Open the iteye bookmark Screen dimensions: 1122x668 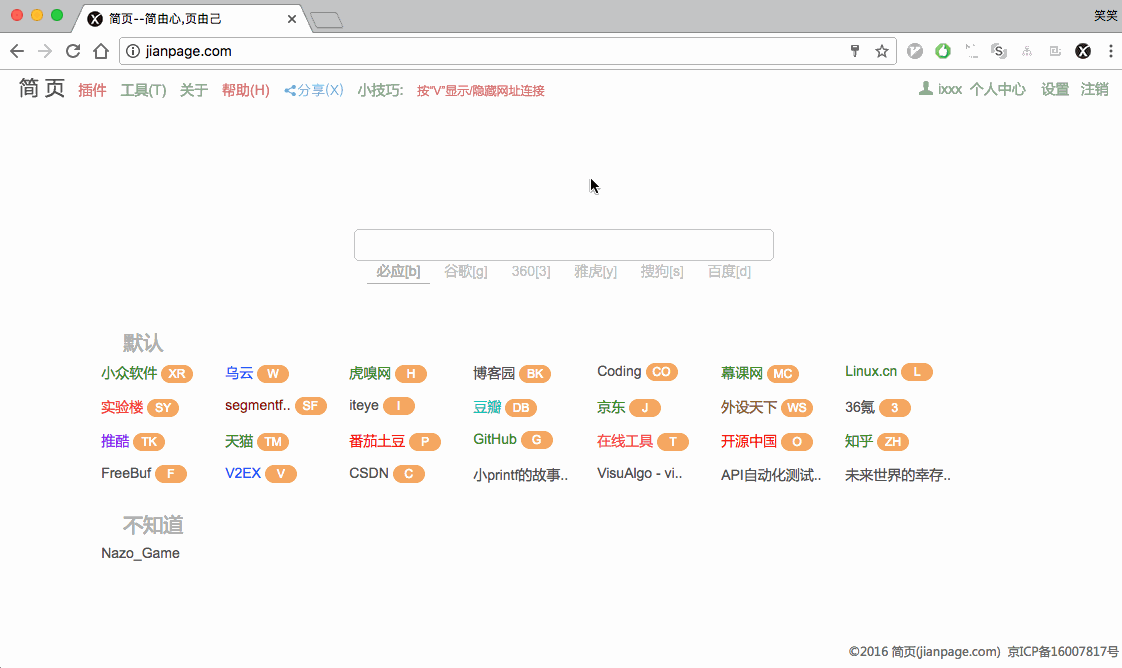(364, 406)
